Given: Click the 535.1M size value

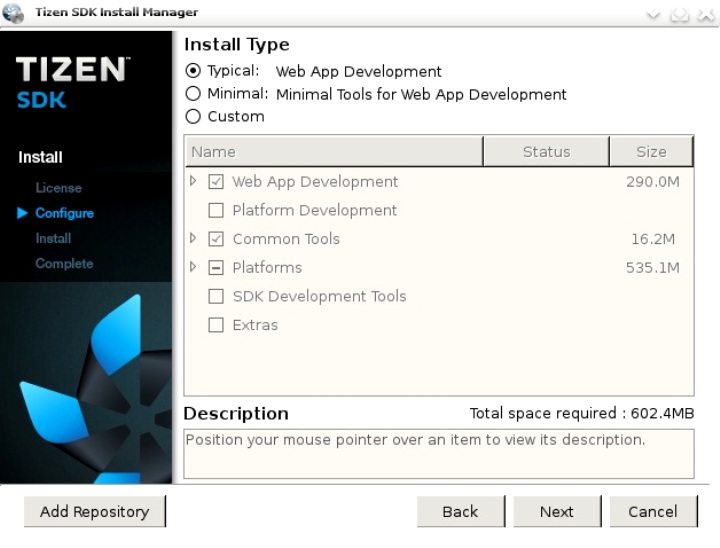Looking at the screenshot, I should click(x=652, y=267).
